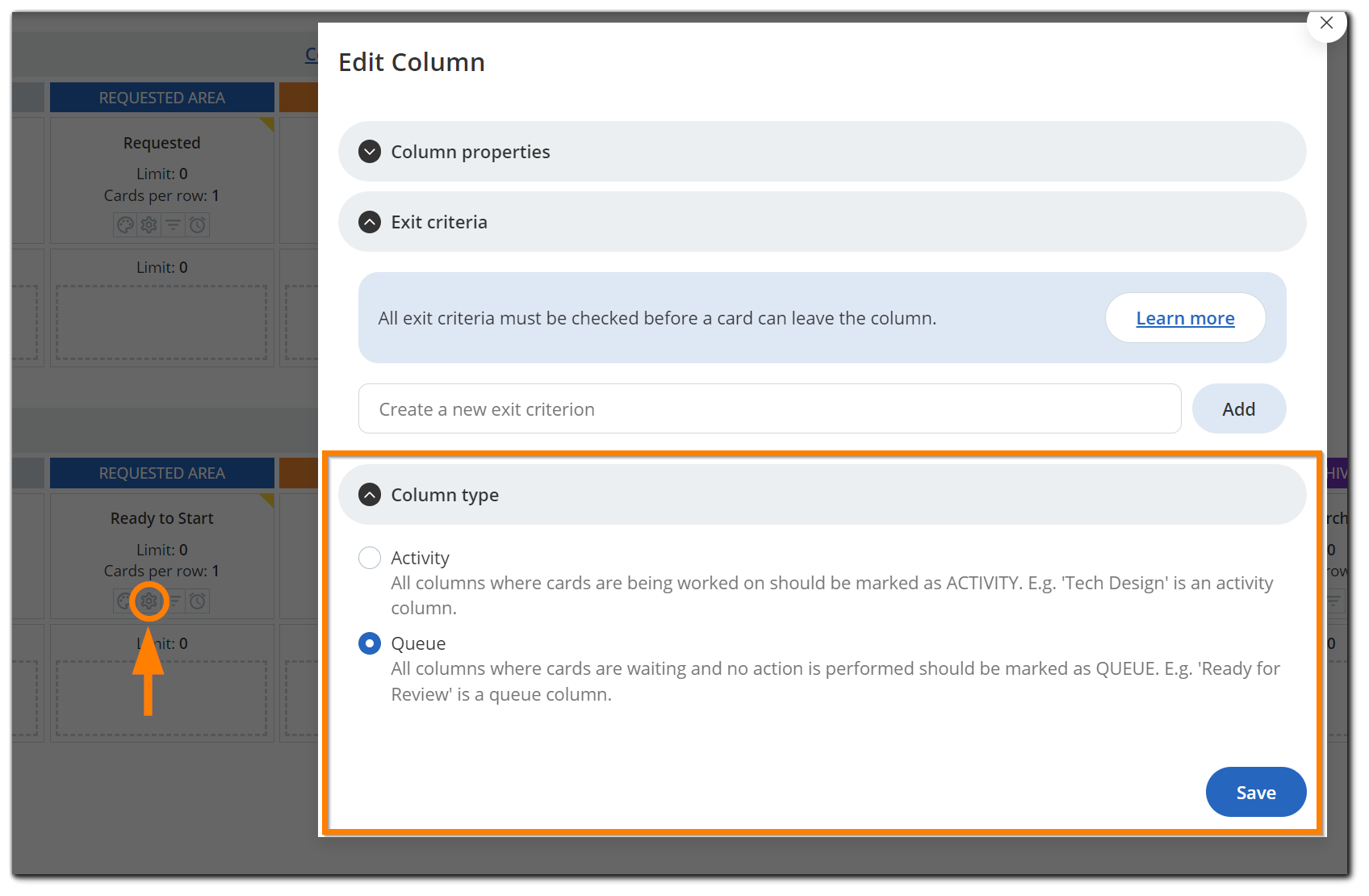This screenshot has width=1369, height=896.
Task: Click the alarm clock icon under Requested
Action: coord(198,224)
